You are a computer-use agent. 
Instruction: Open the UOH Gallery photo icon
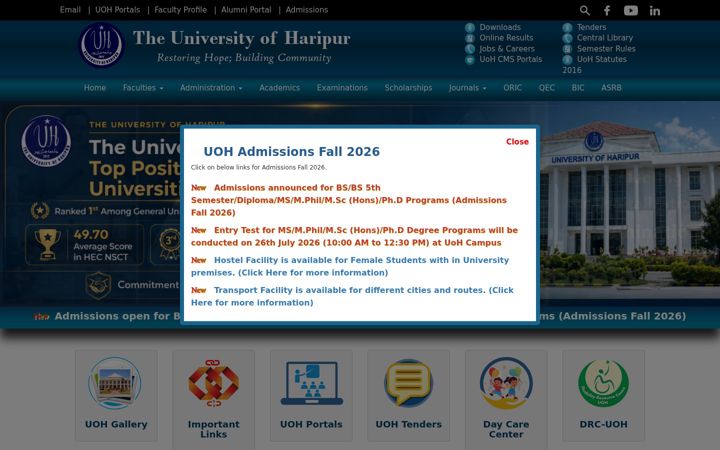(x=115, y=383)
